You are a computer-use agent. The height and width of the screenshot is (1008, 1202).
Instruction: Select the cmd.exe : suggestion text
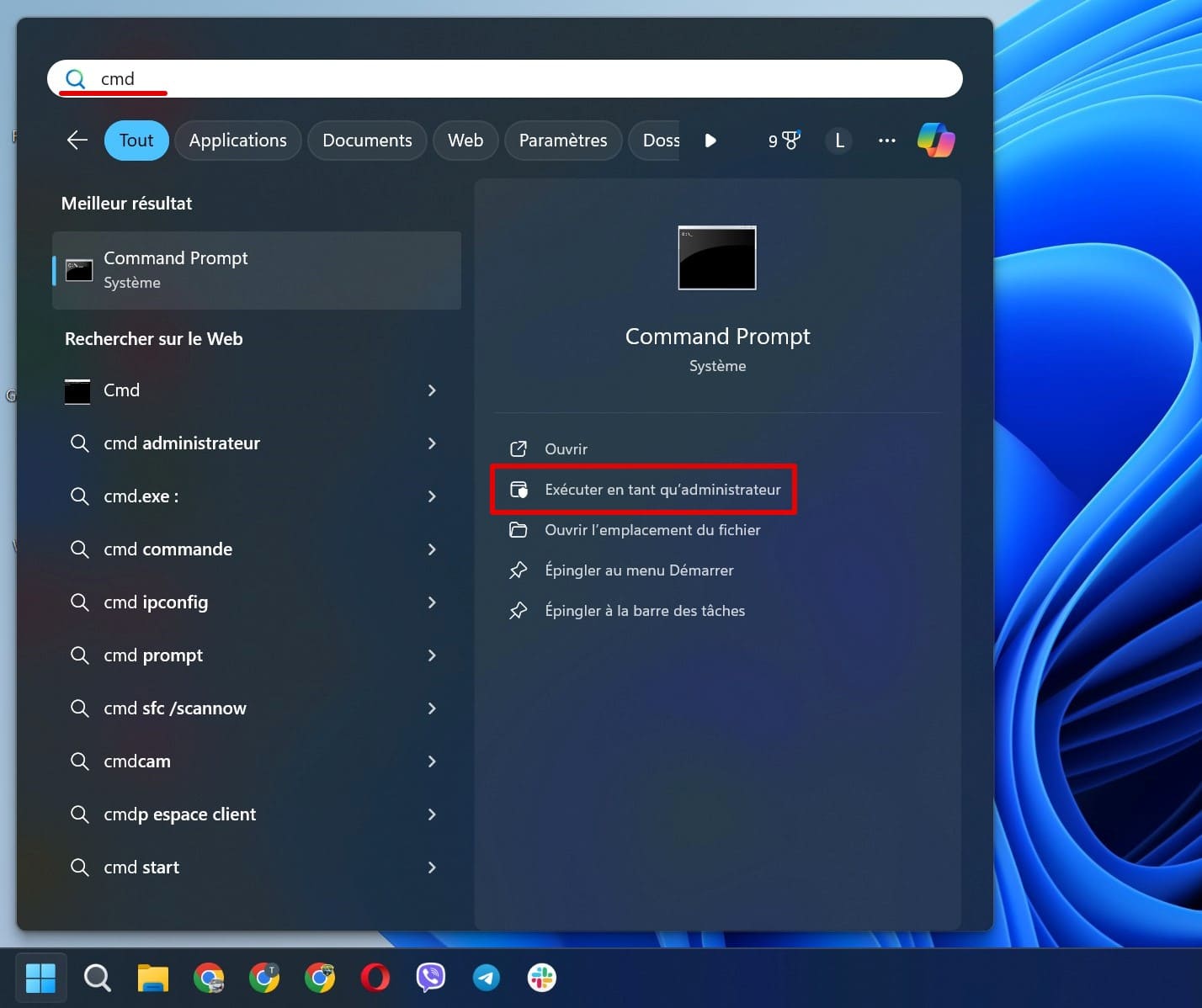pos(141,496)
